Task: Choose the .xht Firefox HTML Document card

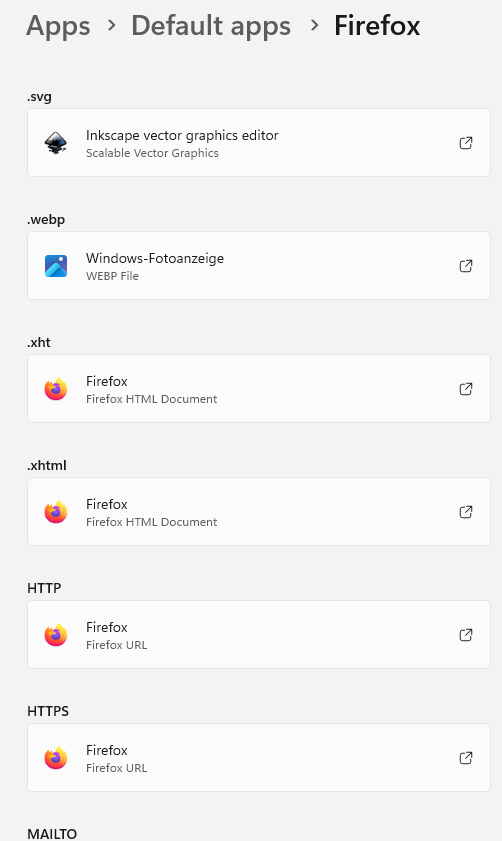Action: [x=259, y=388]
